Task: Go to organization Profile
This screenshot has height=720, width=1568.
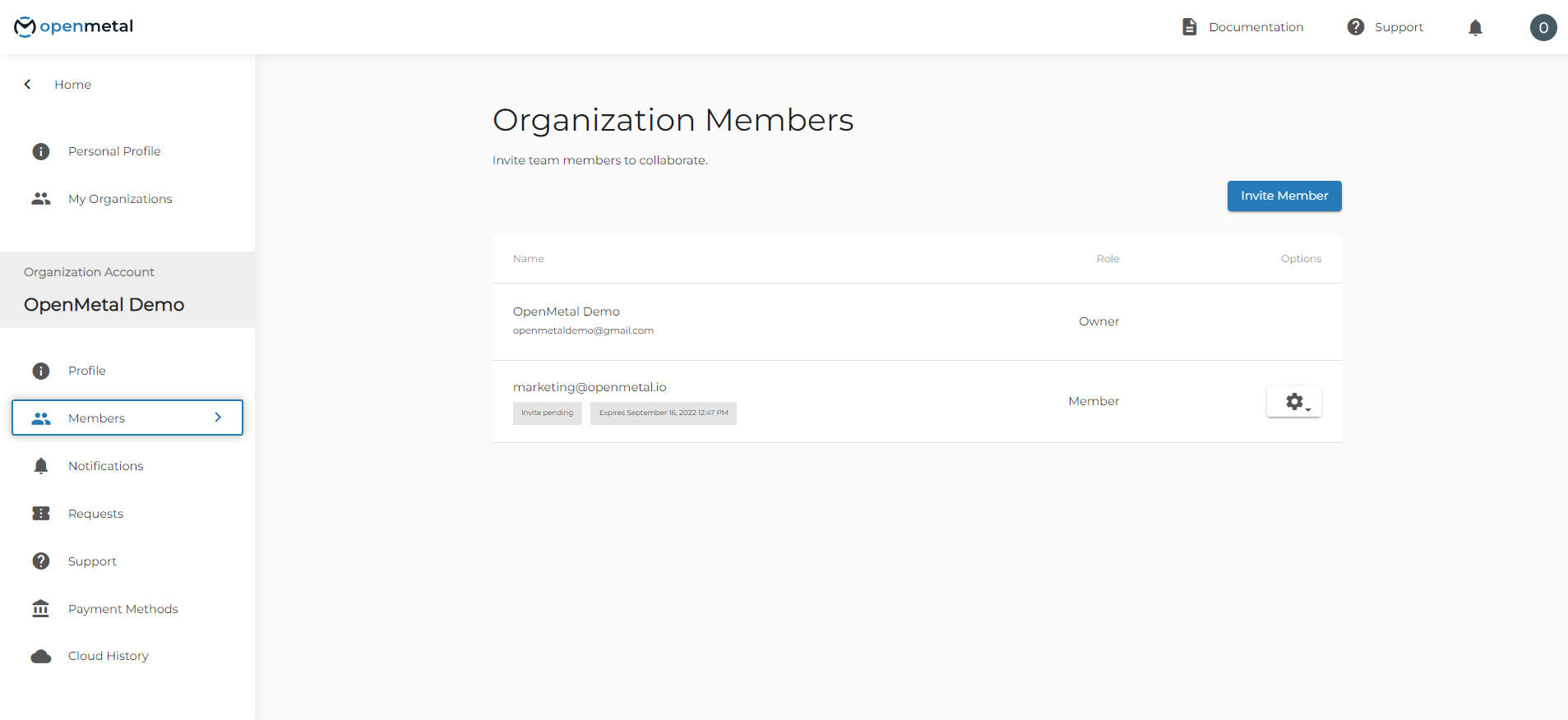Action: pyautogui.click(x=87, y=371)
